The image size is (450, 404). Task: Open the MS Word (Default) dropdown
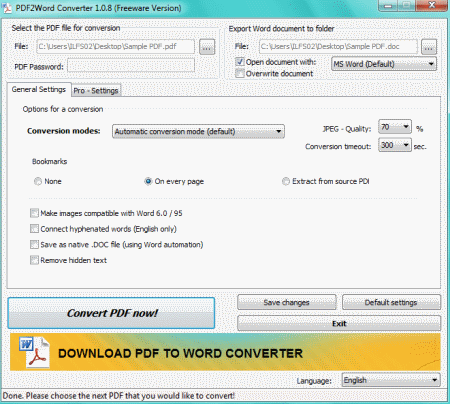coord(384,64)
